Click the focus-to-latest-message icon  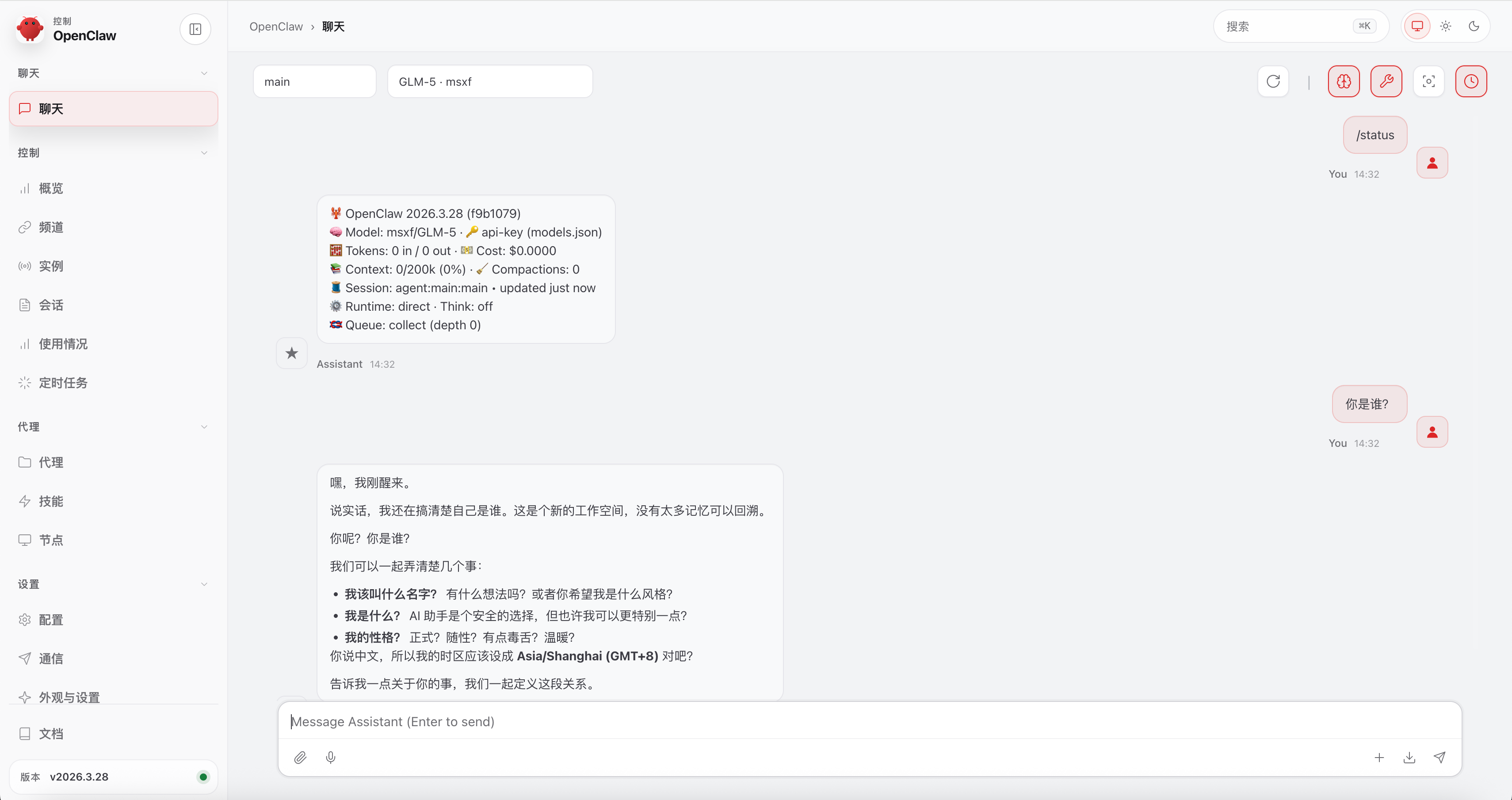[x=1429, y=81]
